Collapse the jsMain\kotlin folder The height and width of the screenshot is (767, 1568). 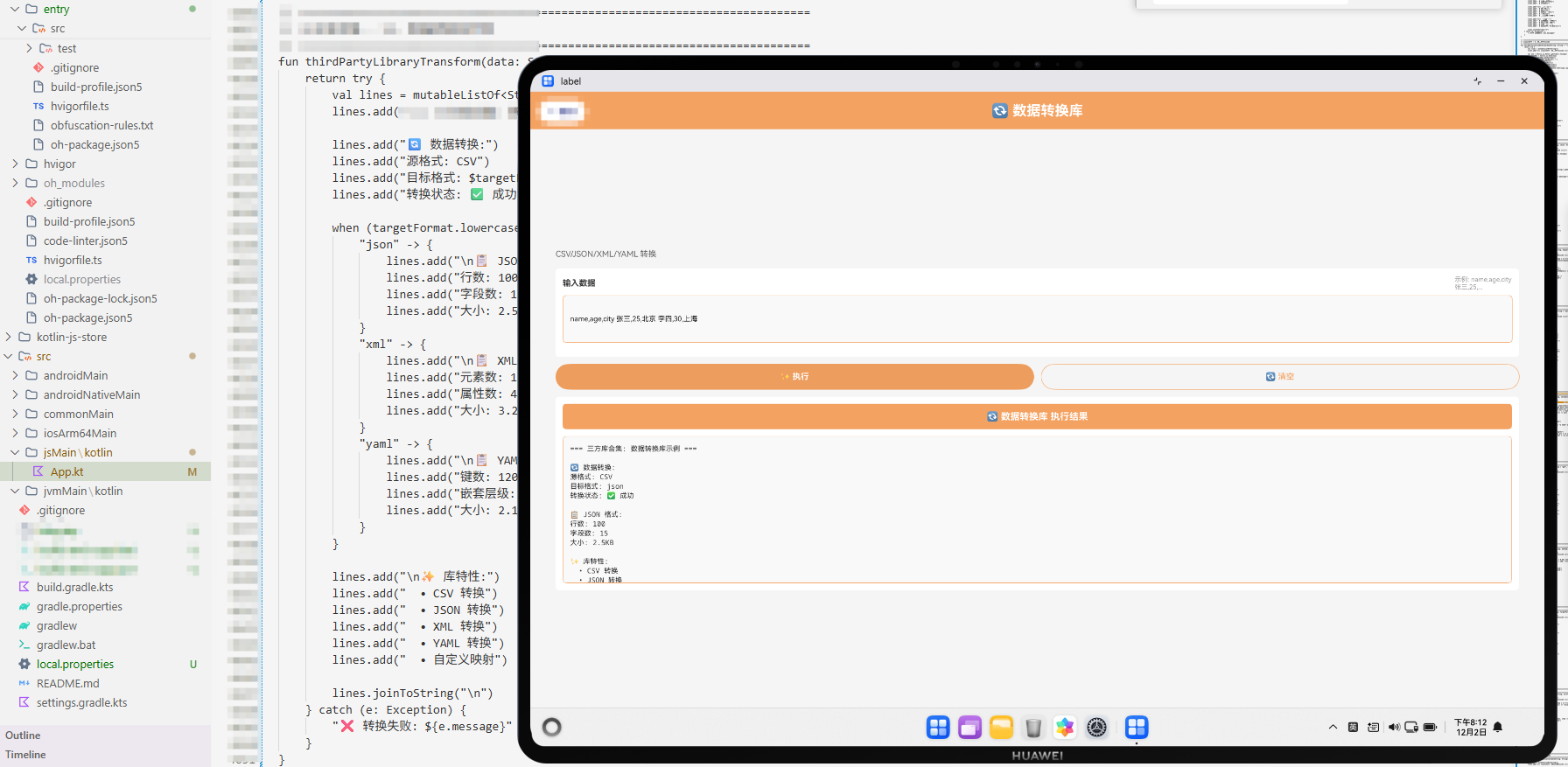click(15, 452)
